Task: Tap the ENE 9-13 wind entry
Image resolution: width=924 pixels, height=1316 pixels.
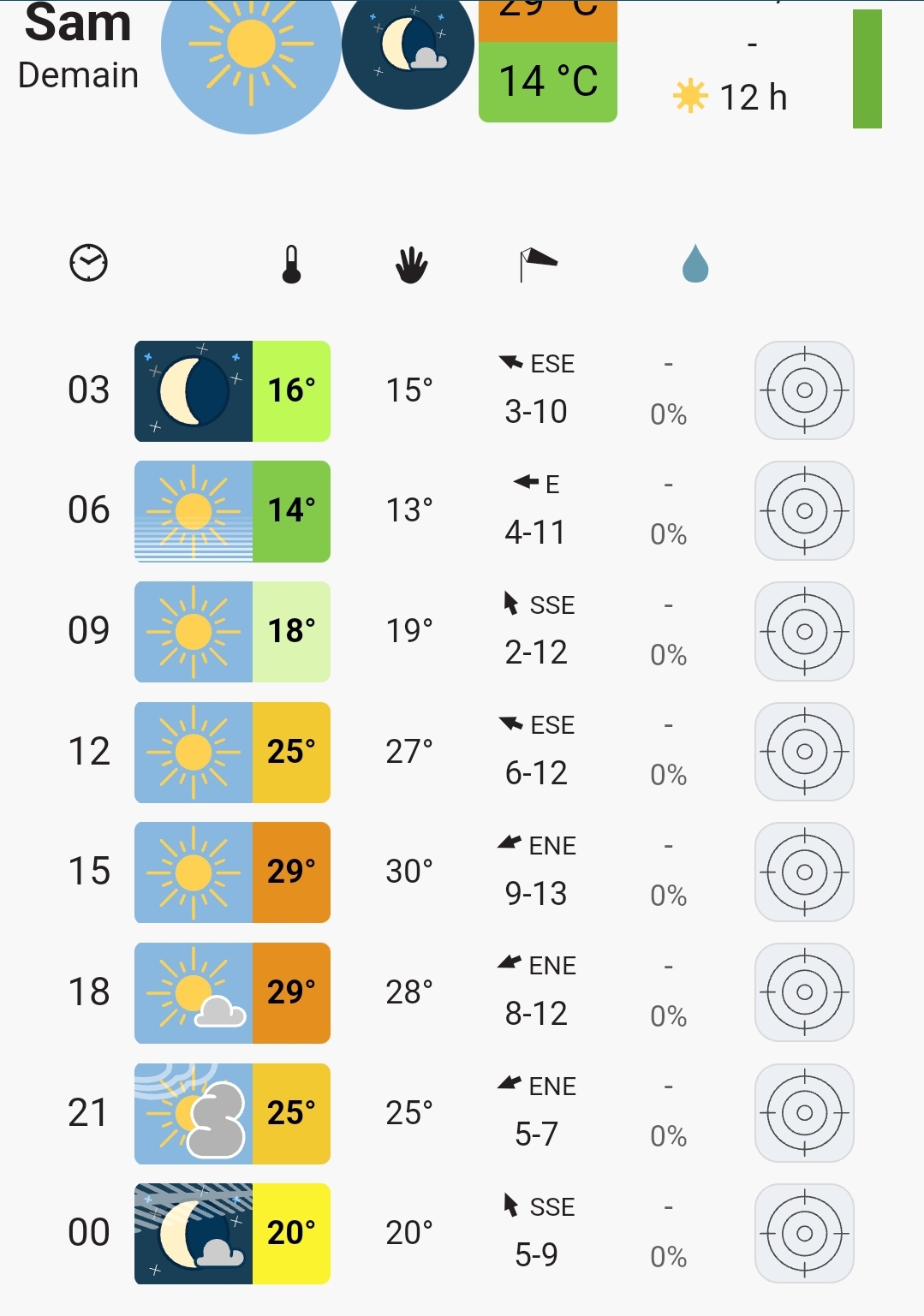Action: [536, 871]
